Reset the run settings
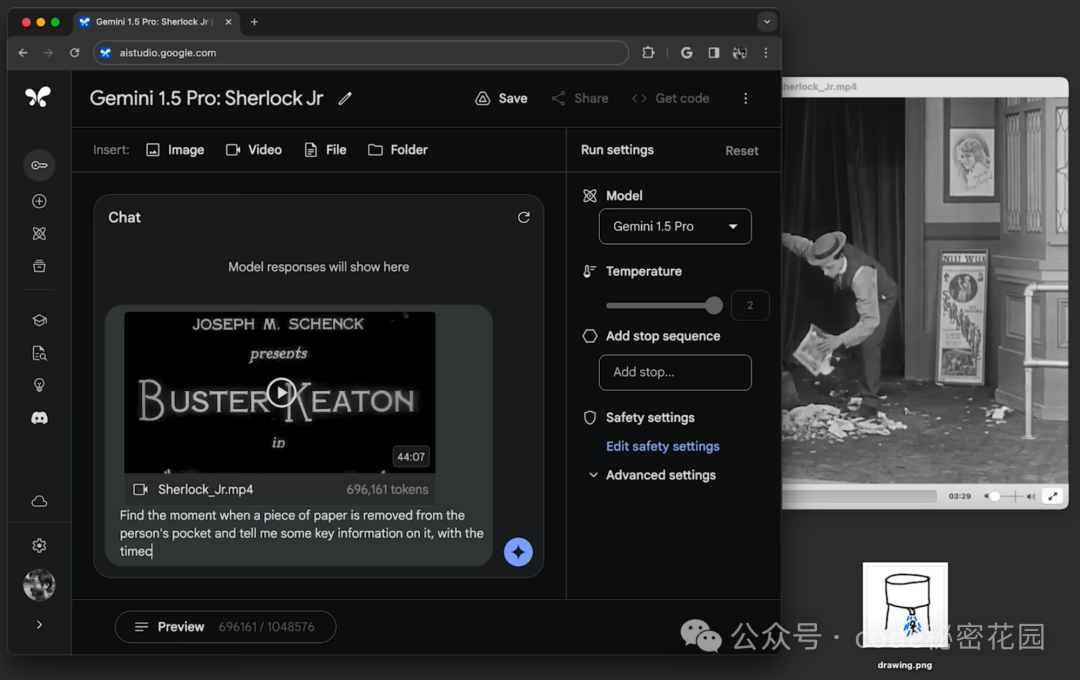This screenshot has width=1080, height=680. (x=742, y=151)
